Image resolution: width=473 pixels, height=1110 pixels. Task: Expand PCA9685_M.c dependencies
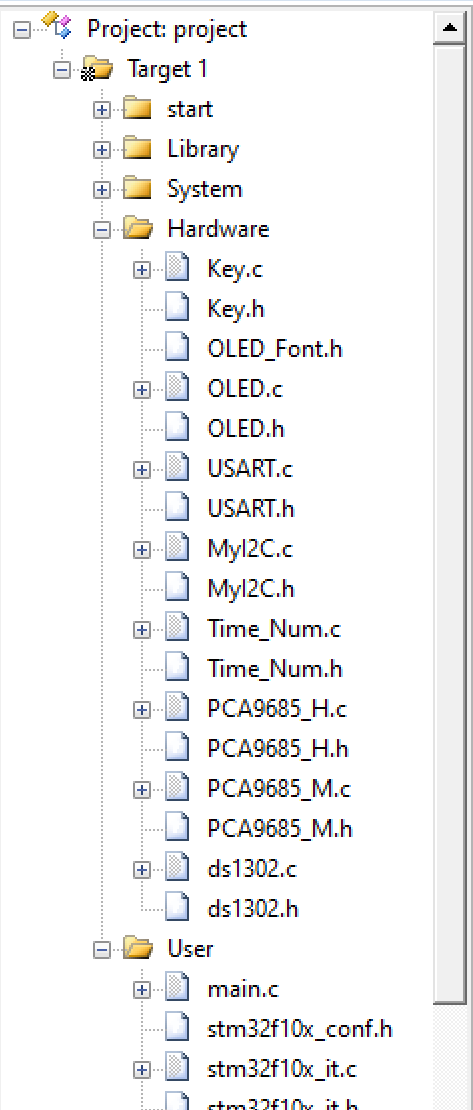(142, 789)
